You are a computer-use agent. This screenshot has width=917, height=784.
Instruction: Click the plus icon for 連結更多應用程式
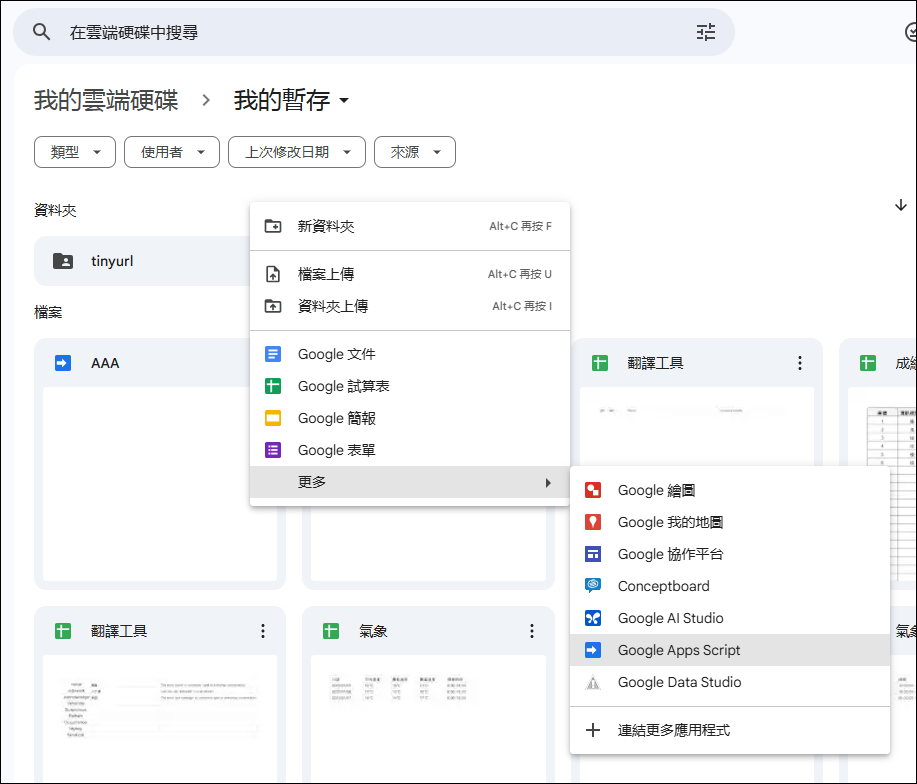(x=593, y=730)
